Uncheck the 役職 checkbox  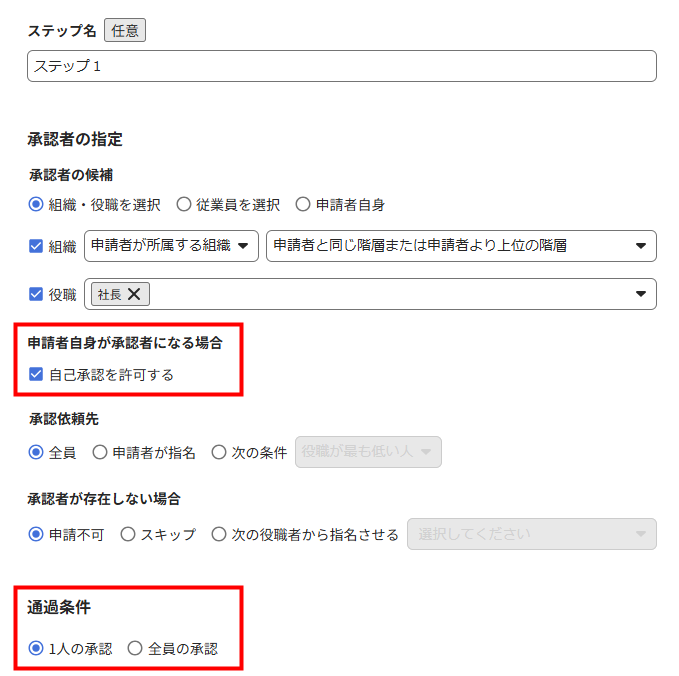click(36, 294)
